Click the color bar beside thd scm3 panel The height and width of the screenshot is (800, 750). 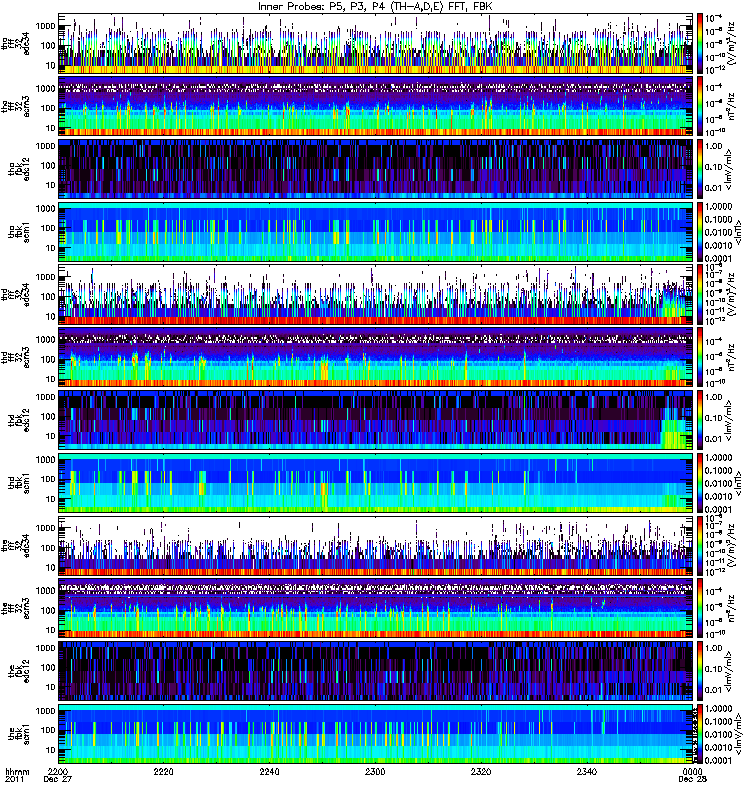pyautogui.click(x=699, y=357)
